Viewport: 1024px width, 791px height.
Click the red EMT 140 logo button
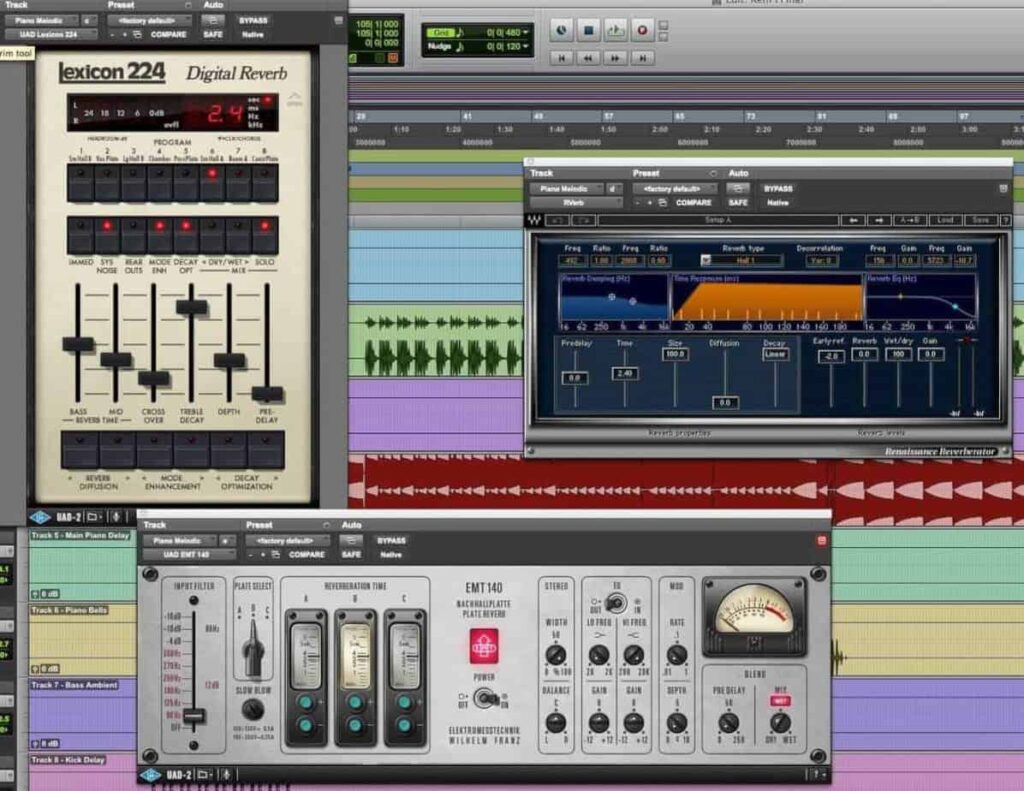tap(483, 647)
